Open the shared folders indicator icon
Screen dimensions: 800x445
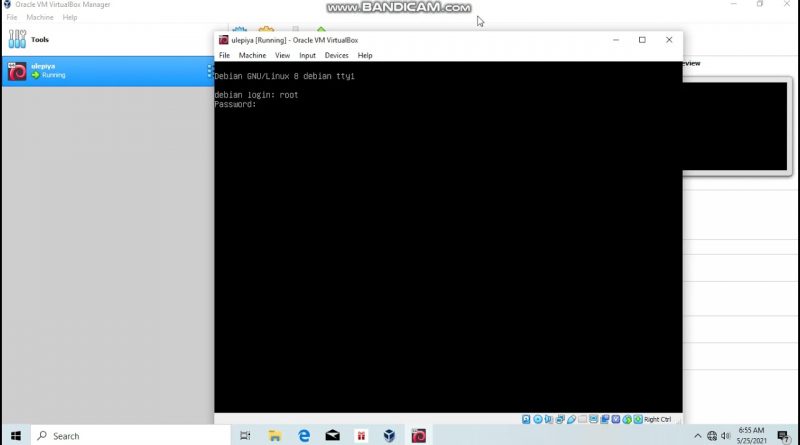point(582,419)
